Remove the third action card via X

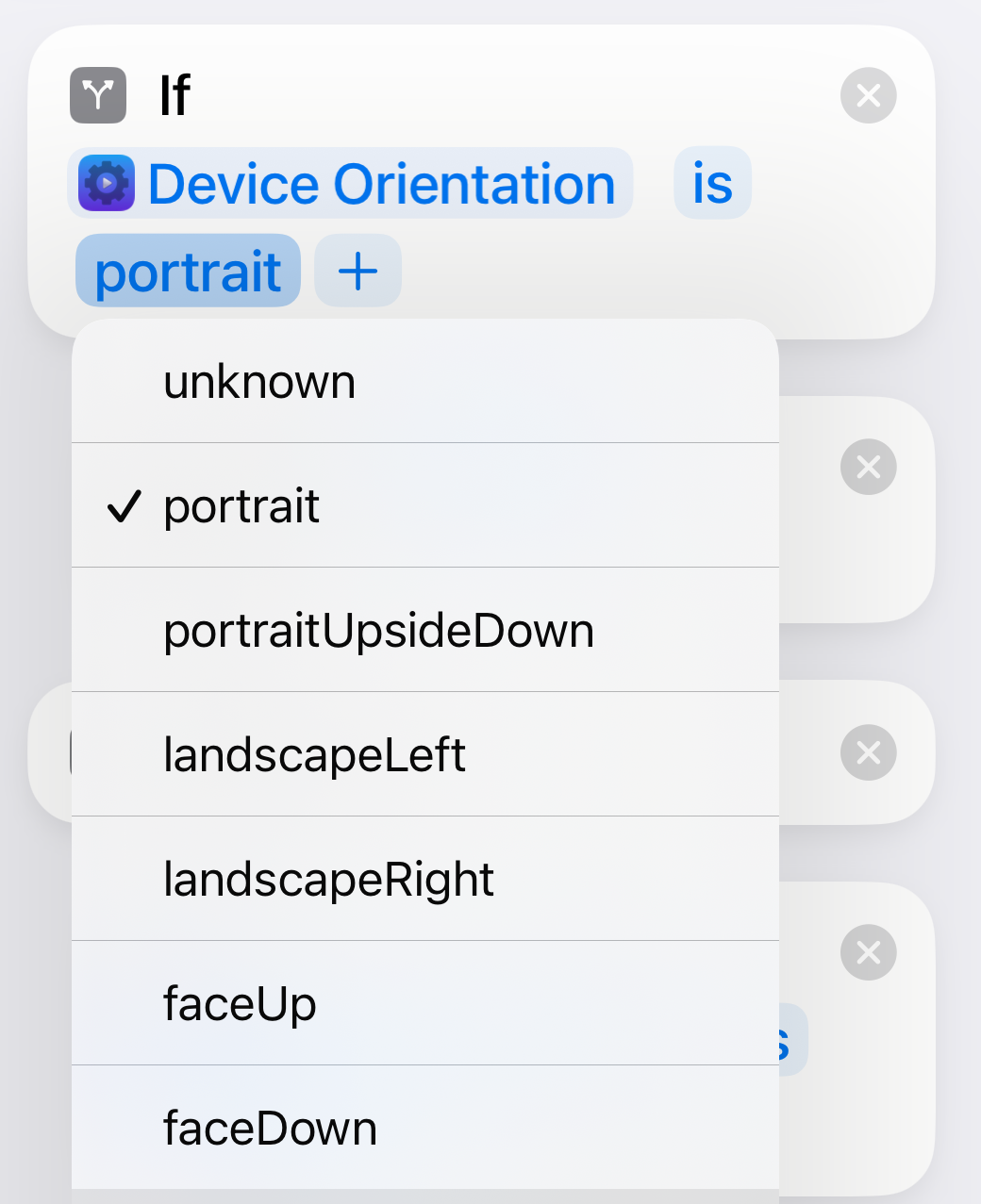tap(868, 752)
